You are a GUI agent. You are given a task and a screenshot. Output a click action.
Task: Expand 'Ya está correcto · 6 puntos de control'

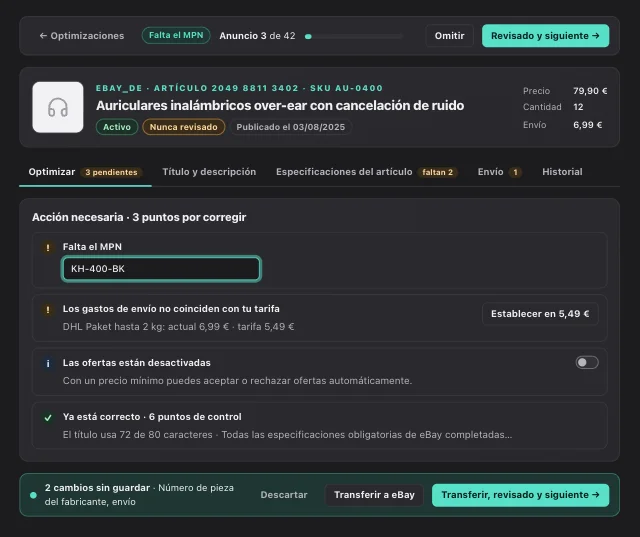pos(320,426)
